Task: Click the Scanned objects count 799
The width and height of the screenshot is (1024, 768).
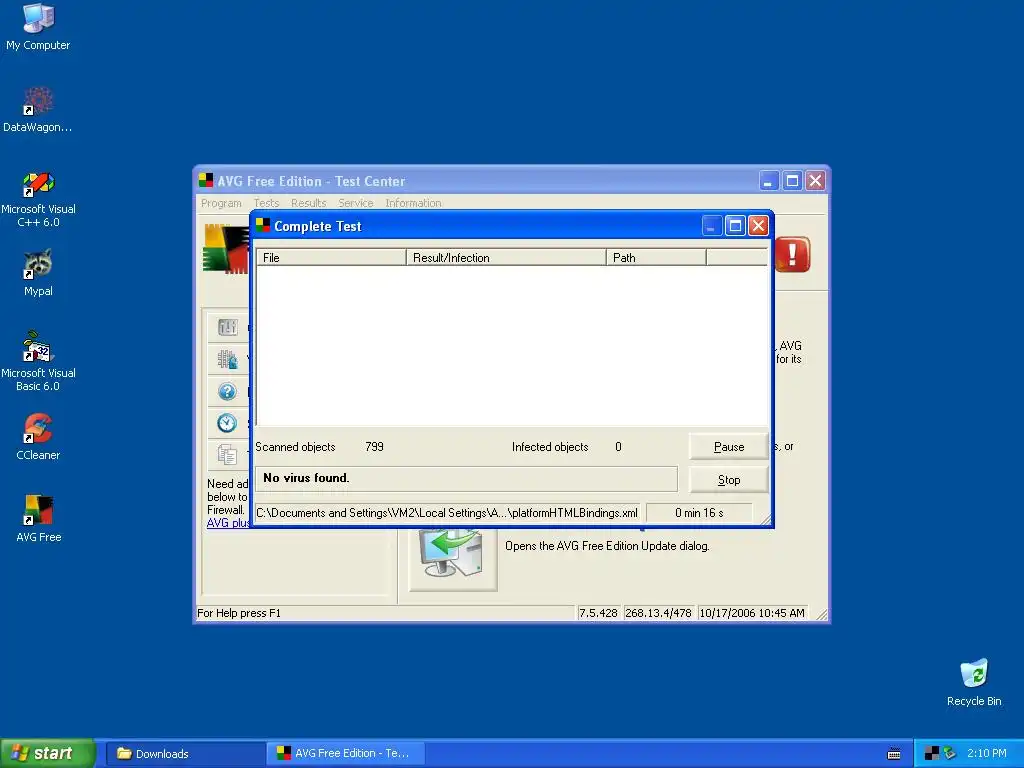Action: (x=374, y=447)
